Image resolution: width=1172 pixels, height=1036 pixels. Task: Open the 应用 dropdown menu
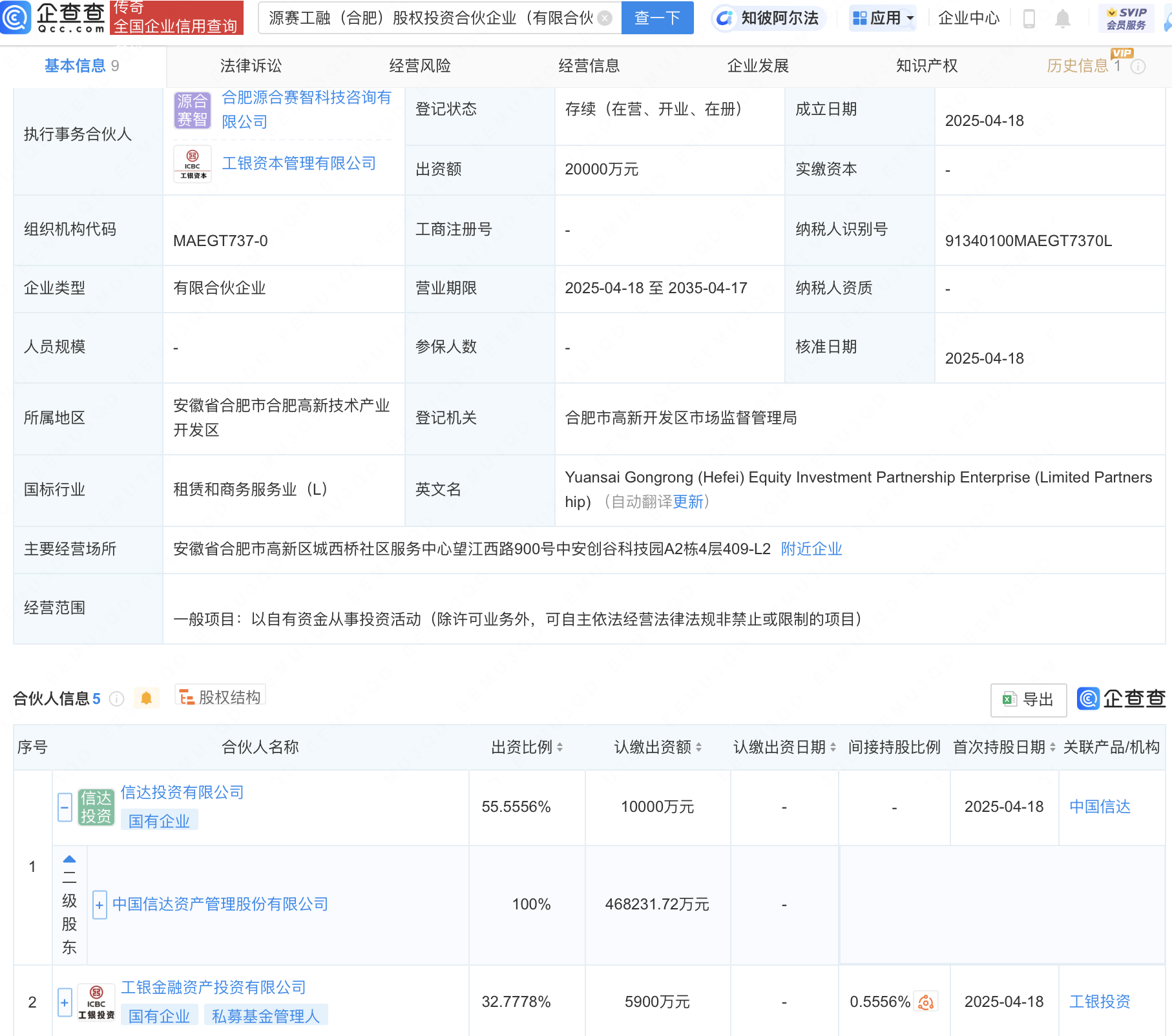tap(883, 18)
